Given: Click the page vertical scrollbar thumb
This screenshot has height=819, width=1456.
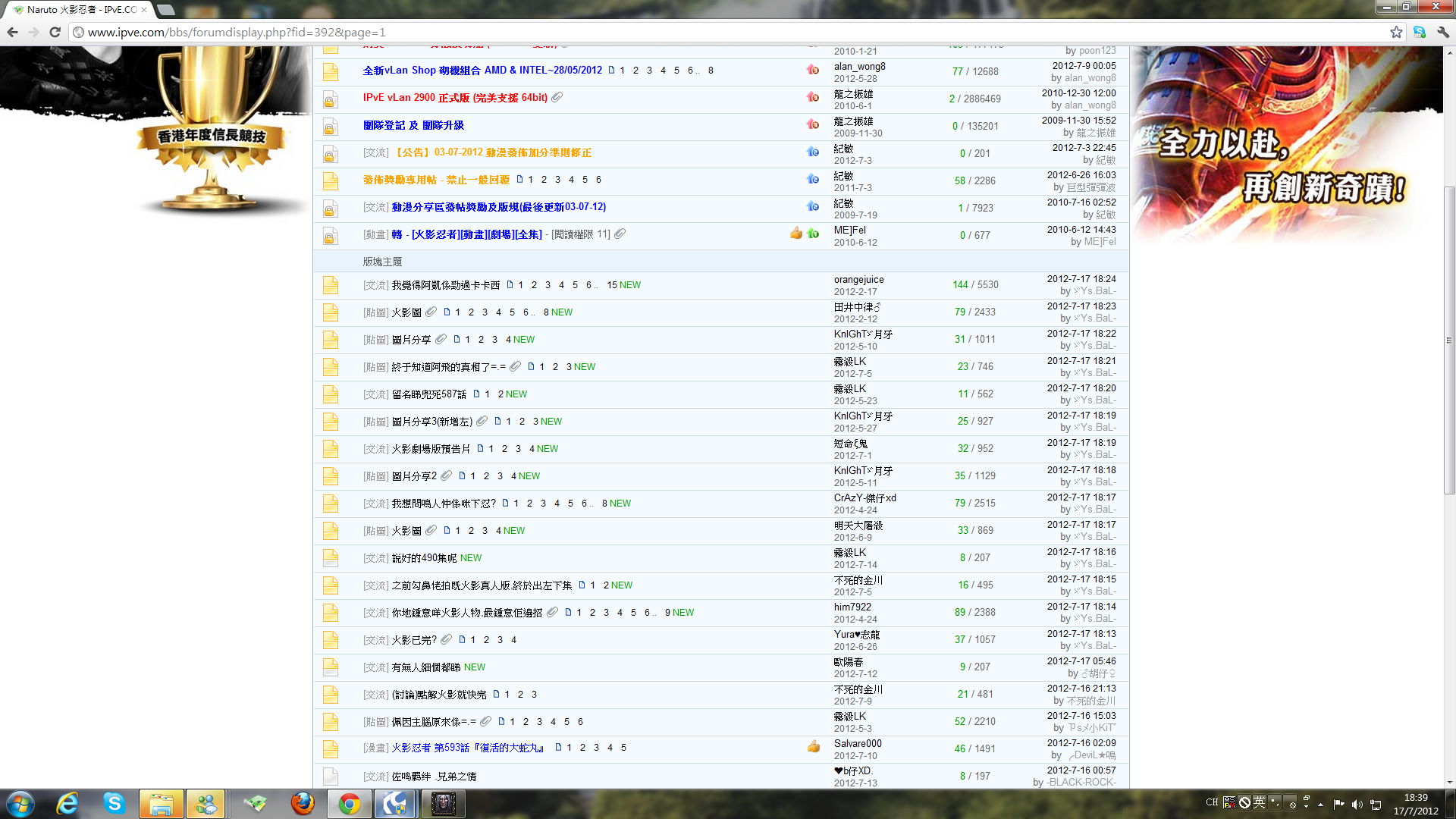Looking at the screenshot, I should [x=1449, y=340].
